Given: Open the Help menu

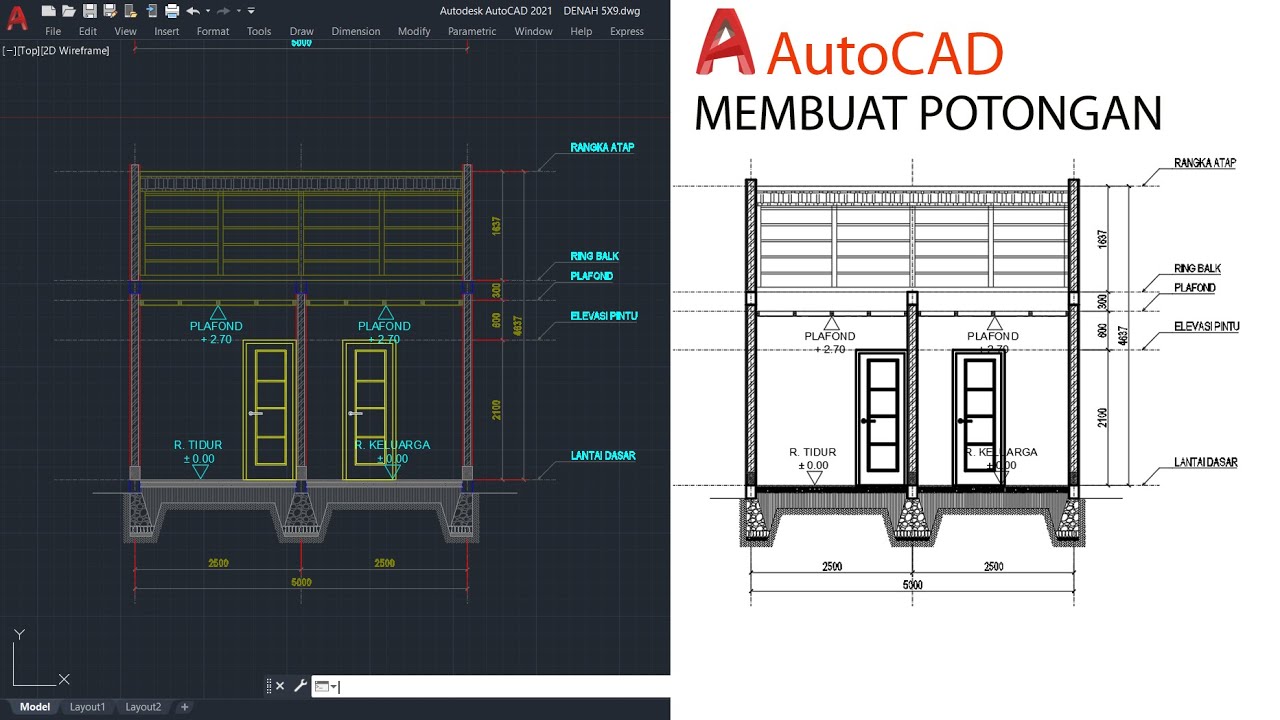Looking at the screenshot, I should click(x=581, y=31).
